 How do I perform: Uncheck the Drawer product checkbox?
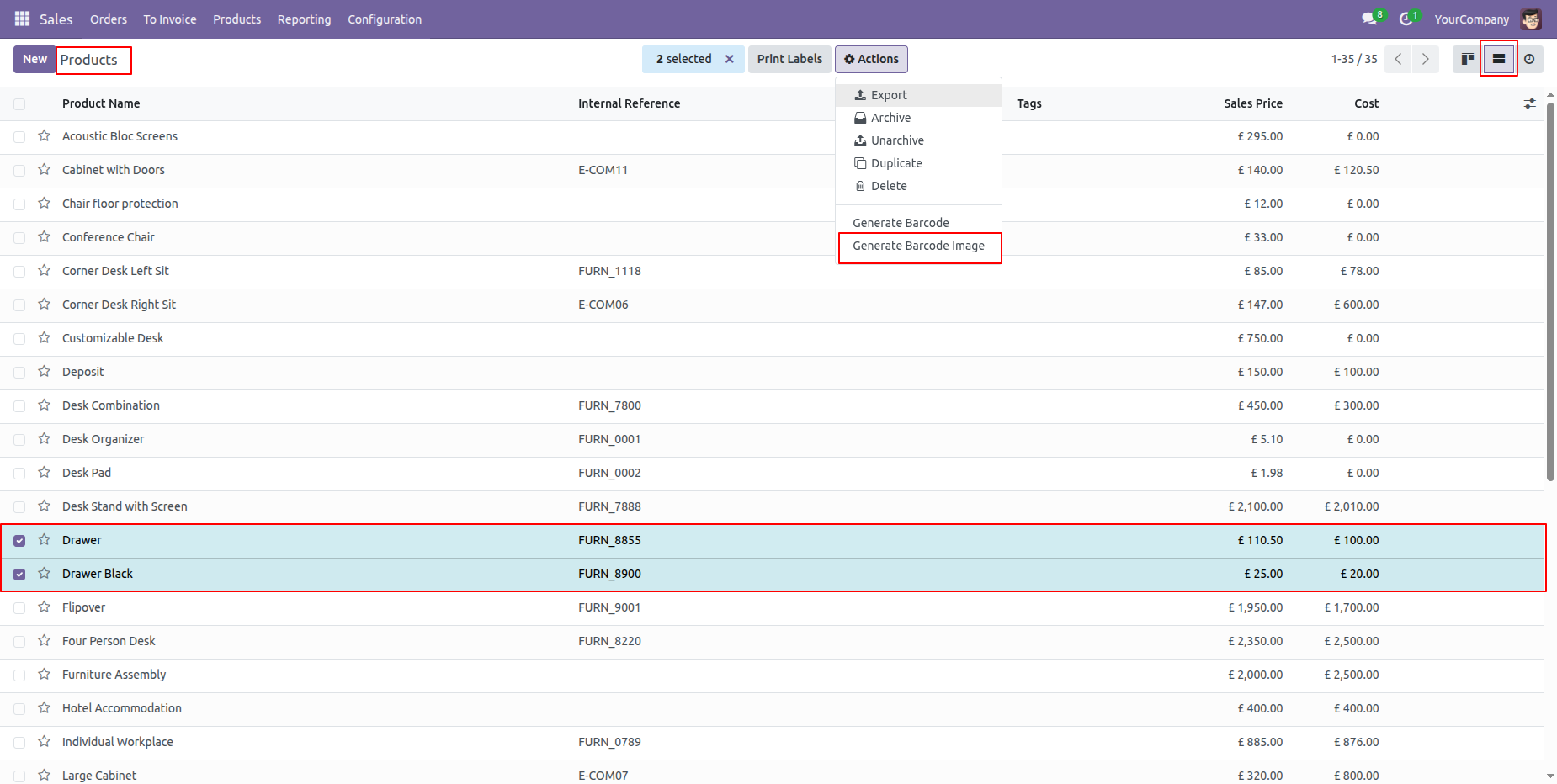[x=19, y=541]
